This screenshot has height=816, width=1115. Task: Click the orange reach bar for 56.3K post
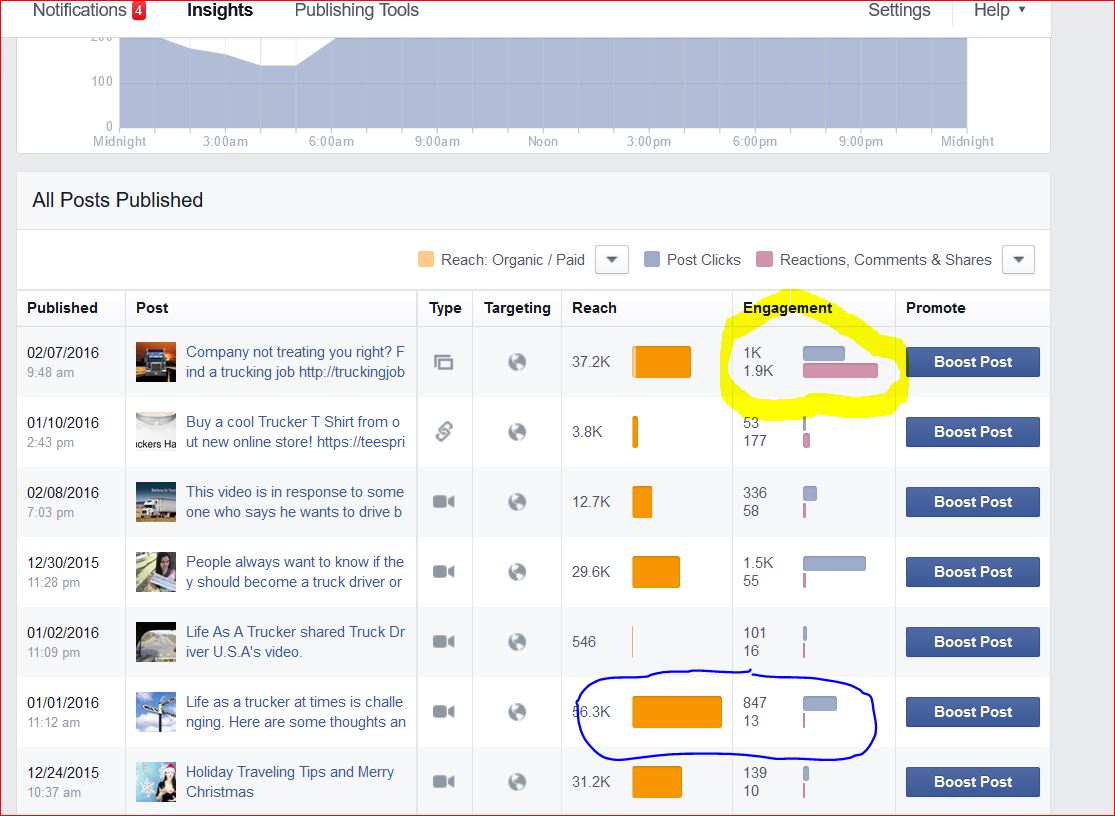(676, 712)
